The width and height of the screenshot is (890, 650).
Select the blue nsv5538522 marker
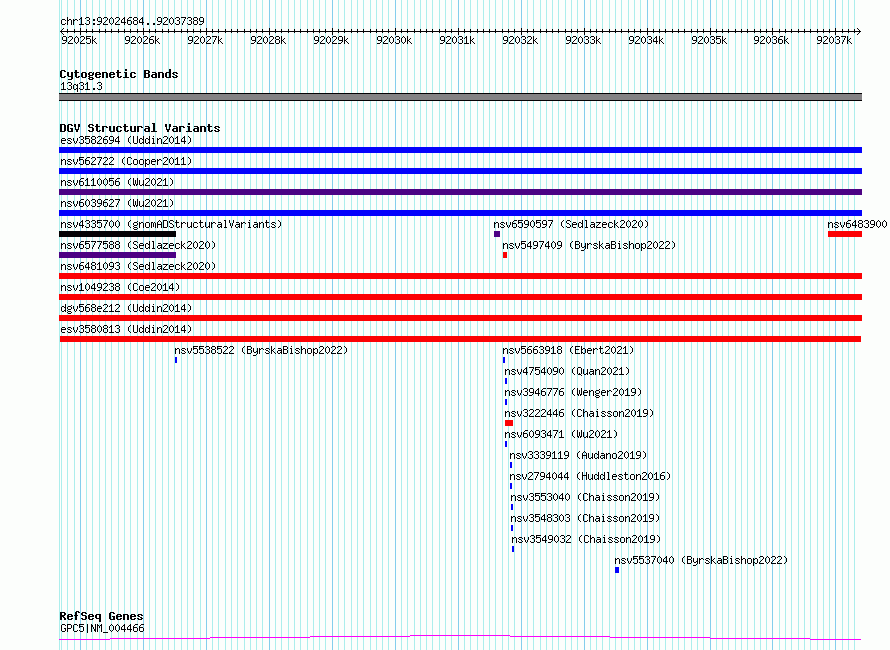[x=176, y=360]
